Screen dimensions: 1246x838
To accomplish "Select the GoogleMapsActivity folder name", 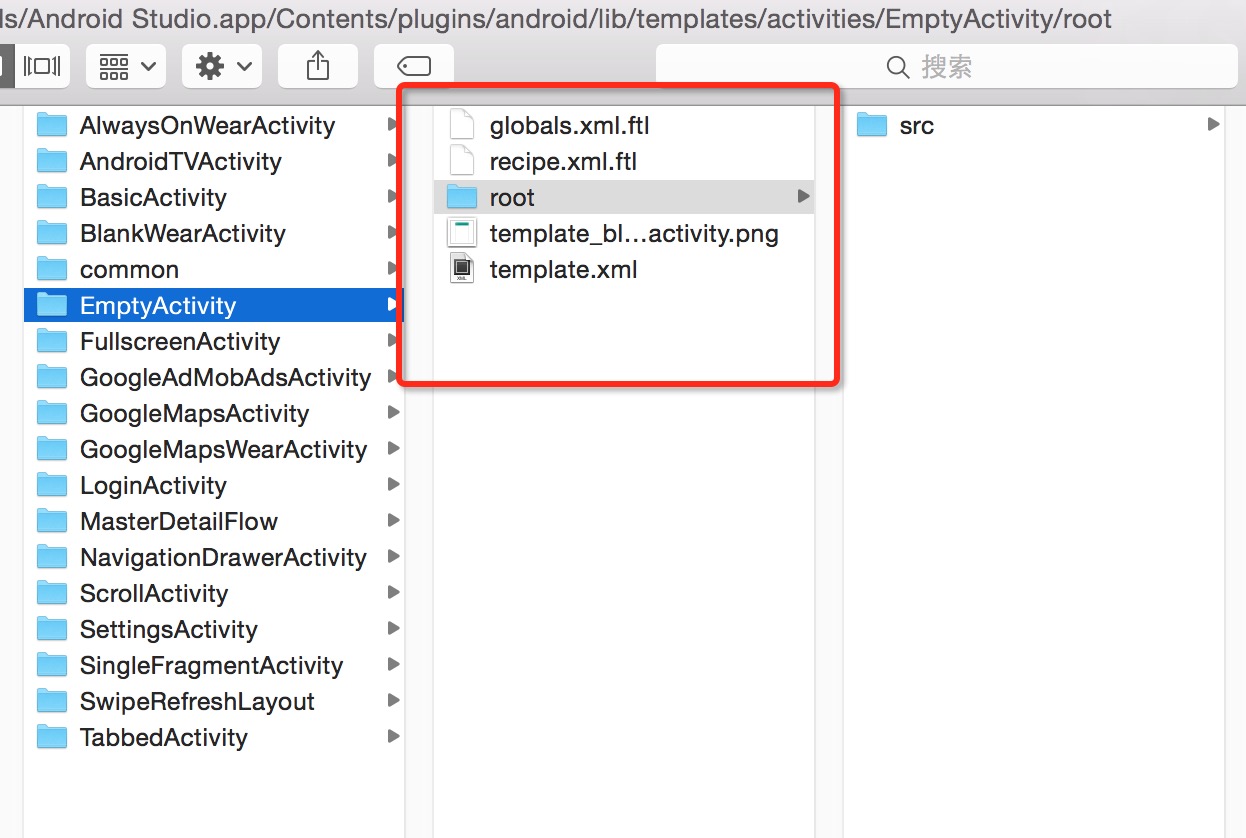I will (x=194, y=414).
